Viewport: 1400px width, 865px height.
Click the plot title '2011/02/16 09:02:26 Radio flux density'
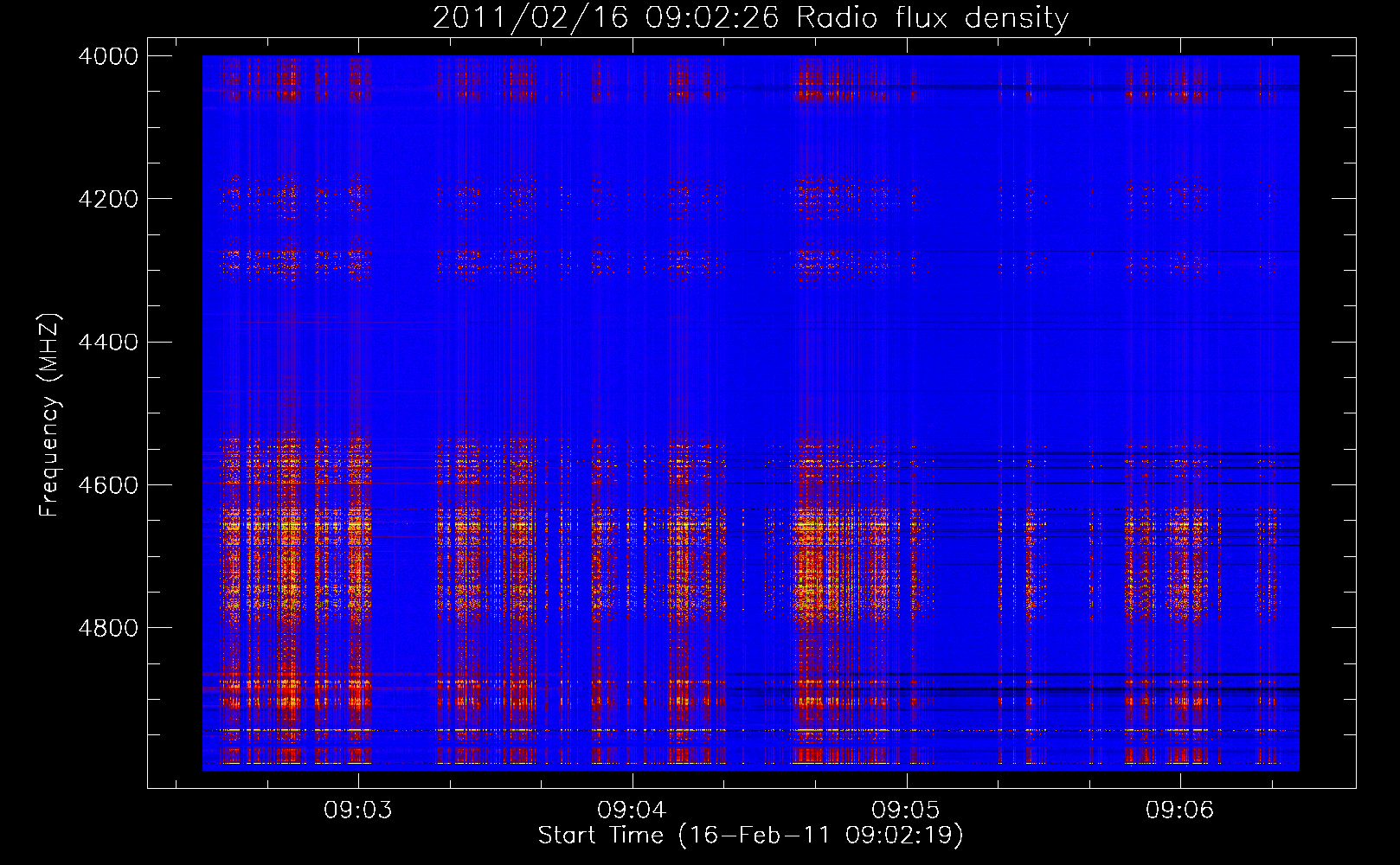coord(750,18)
